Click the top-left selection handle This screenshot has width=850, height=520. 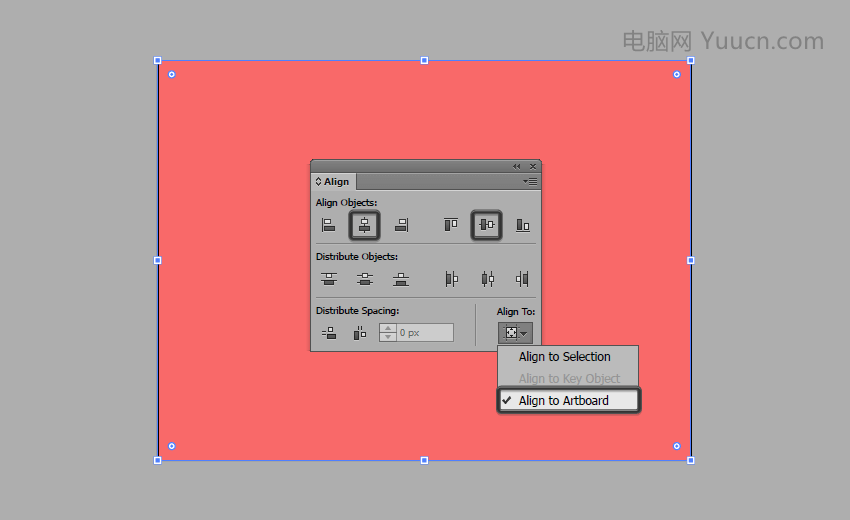[158, 61]
